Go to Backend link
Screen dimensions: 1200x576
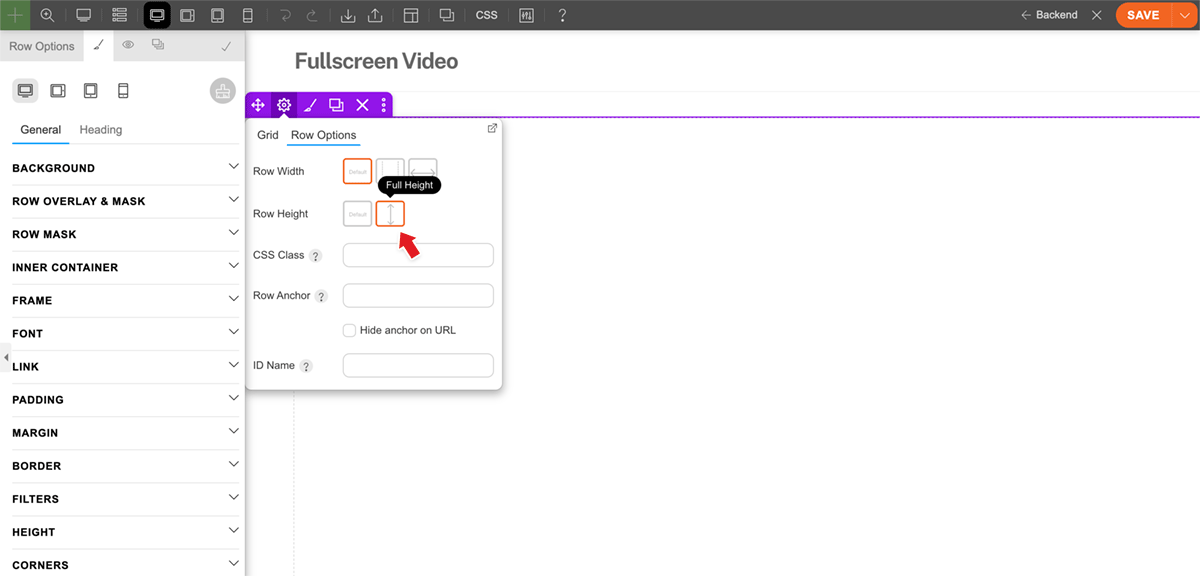tap(1049, 15)
